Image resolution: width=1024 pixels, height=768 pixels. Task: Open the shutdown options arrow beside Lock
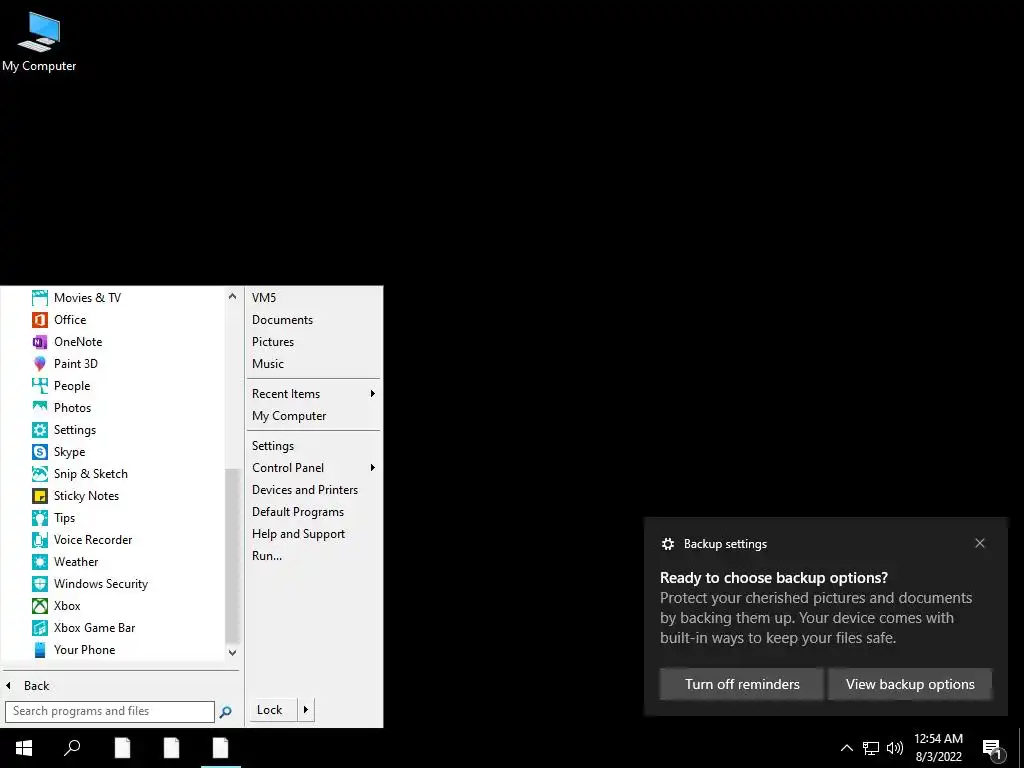[x=306, y=710]
